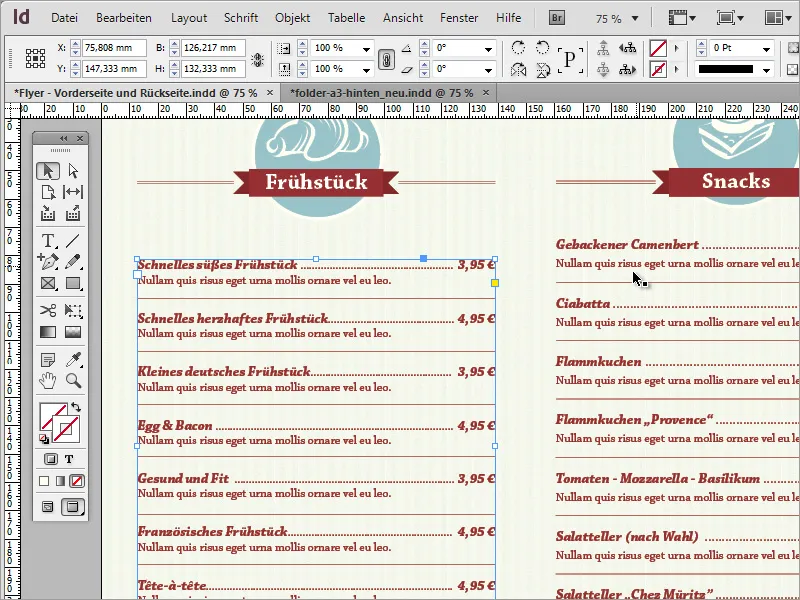Open the vertical scale percentage dropdown
This screenshot has height=600, width=800.
pos(366,69)
